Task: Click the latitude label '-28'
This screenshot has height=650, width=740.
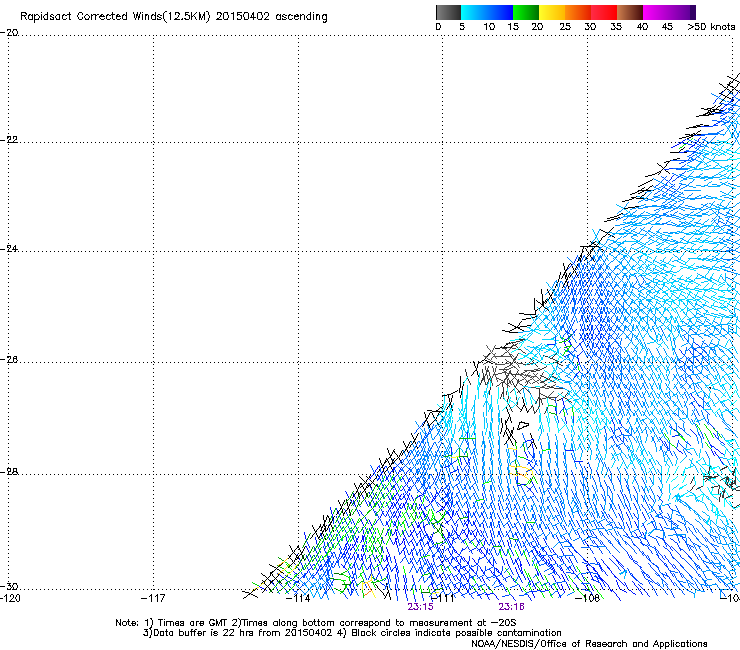Action: tap(9, 472)
